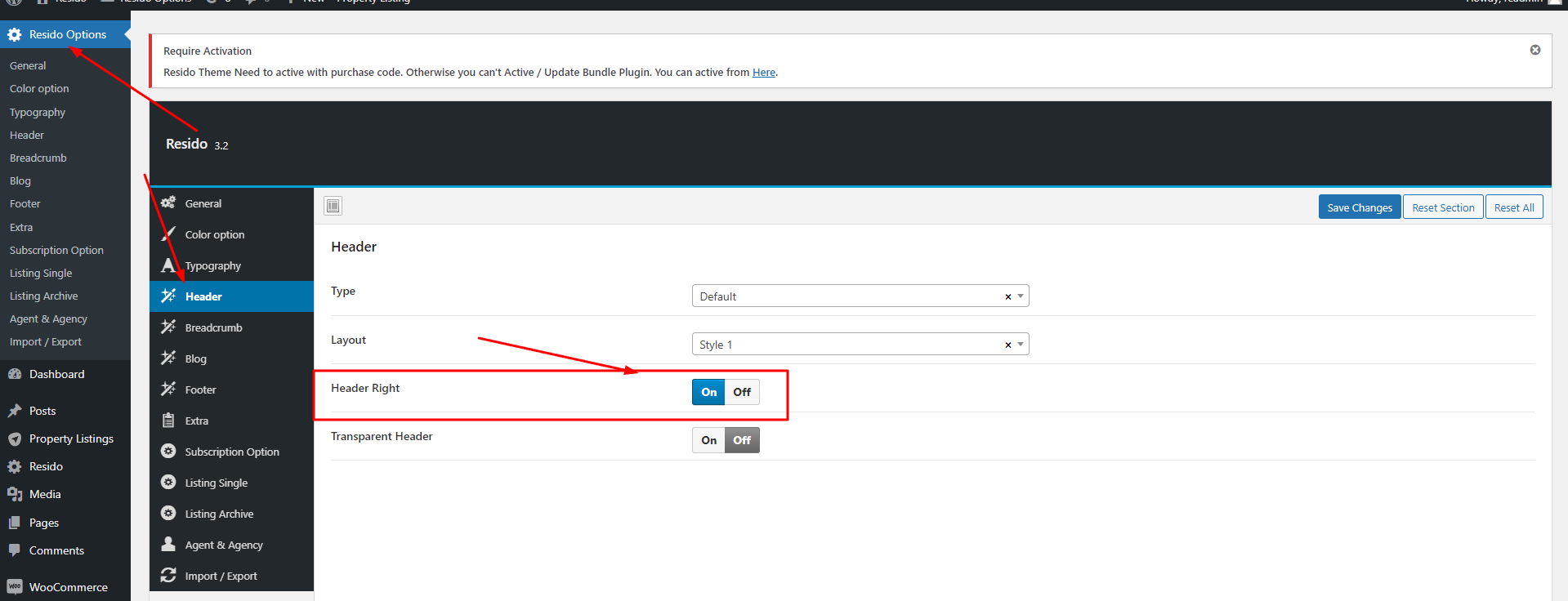Open Breadcrumb in the options panel

(x=231, y=327)
